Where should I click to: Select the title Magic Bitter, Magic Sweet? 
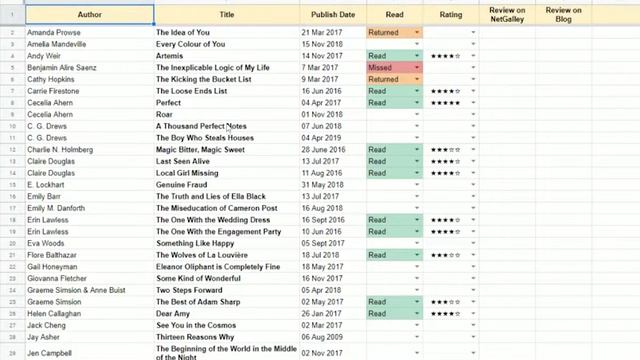click(x=227, y=149)
